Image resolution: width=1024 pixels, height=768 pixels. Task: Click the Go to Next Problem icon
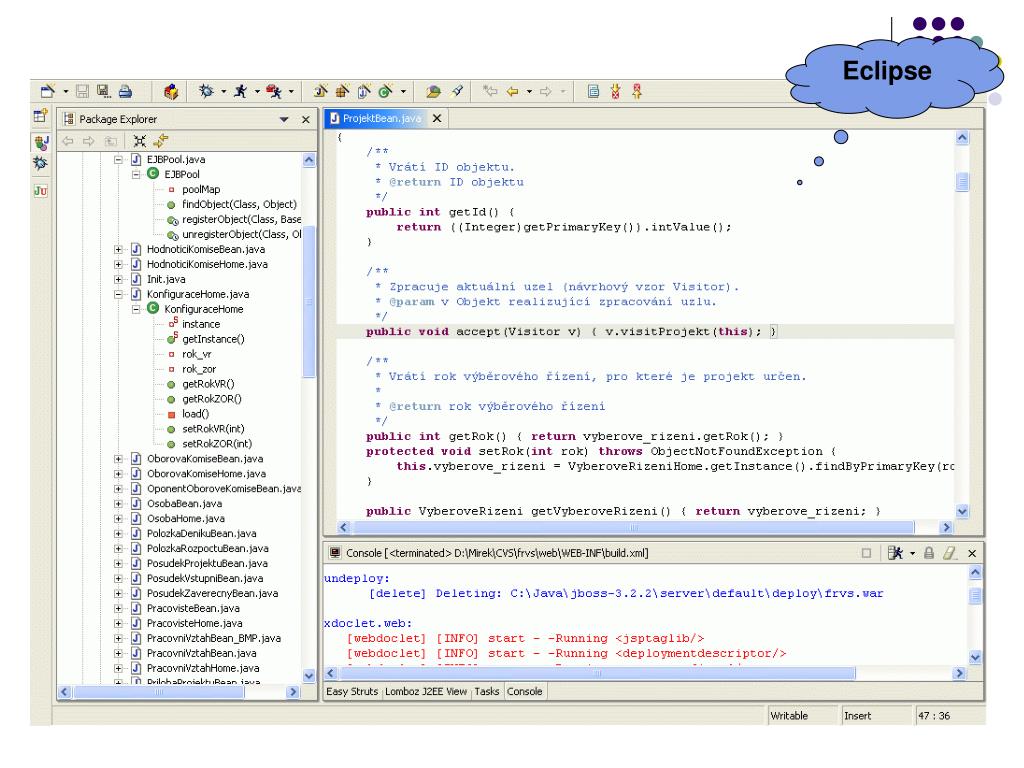(x=615, y=91)
